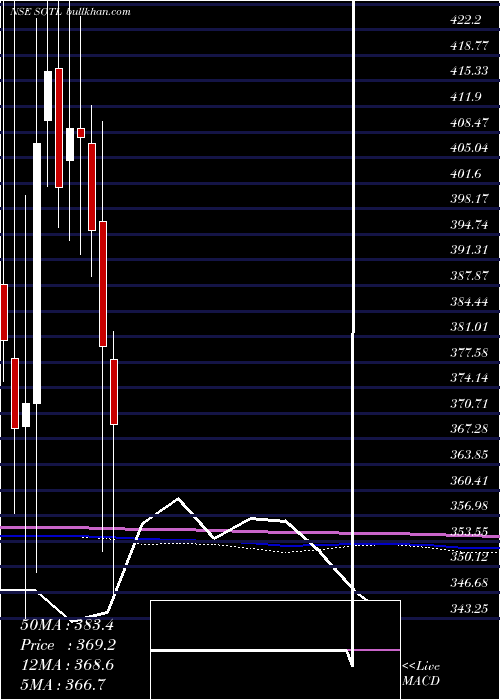The image size is (500, 700).
Task: Click the 360.41 price axis label
Action: tap(471, 480)
